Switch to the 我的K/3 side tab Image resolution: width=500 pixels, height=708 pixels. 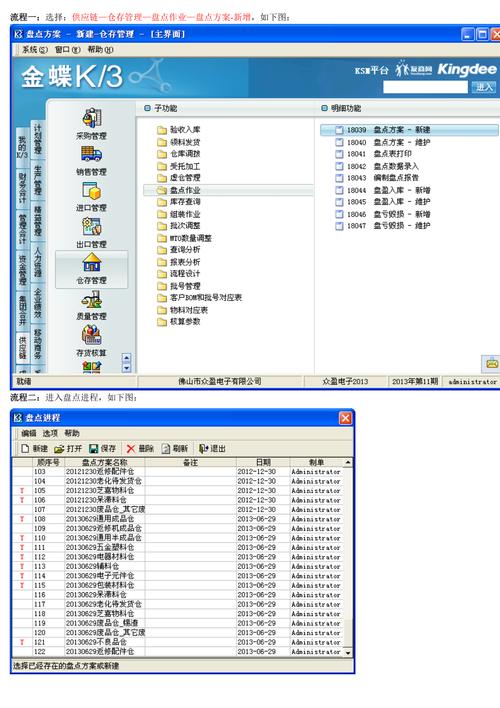click(23, 147)
